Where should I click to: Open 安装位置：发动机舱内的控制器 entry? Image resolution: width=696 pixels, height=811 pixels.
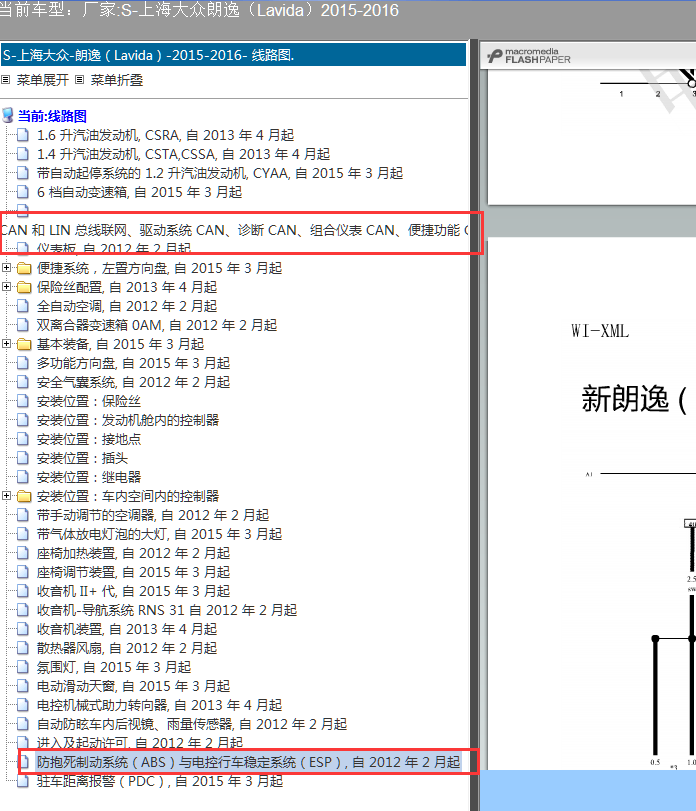128,420
